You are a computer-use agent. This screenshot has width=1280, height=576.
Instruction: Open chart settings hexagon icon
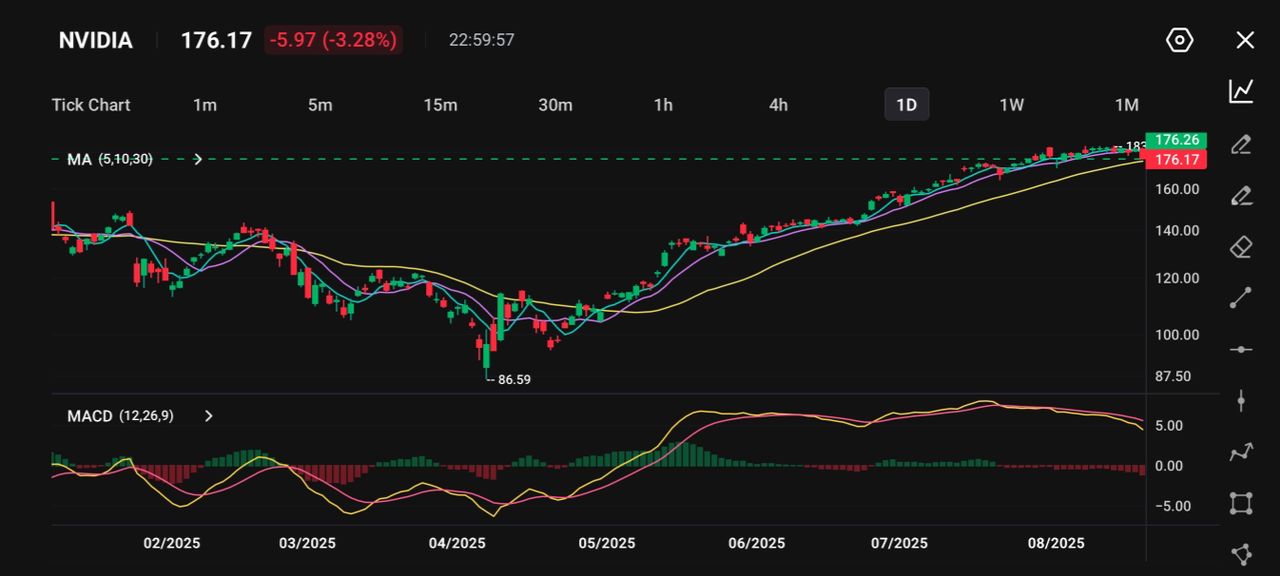[x=1180, y=40]
